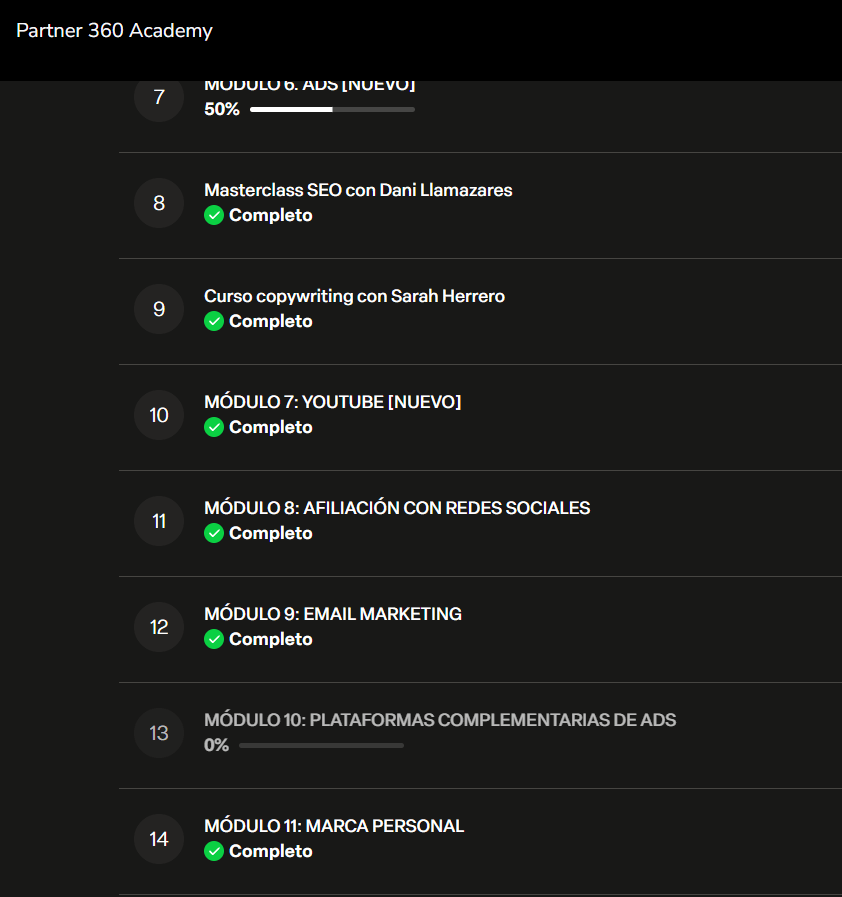Select the number 11 circle badge
Image resolution: width=842 pixels, height=897 pixels.
[159, 521]
